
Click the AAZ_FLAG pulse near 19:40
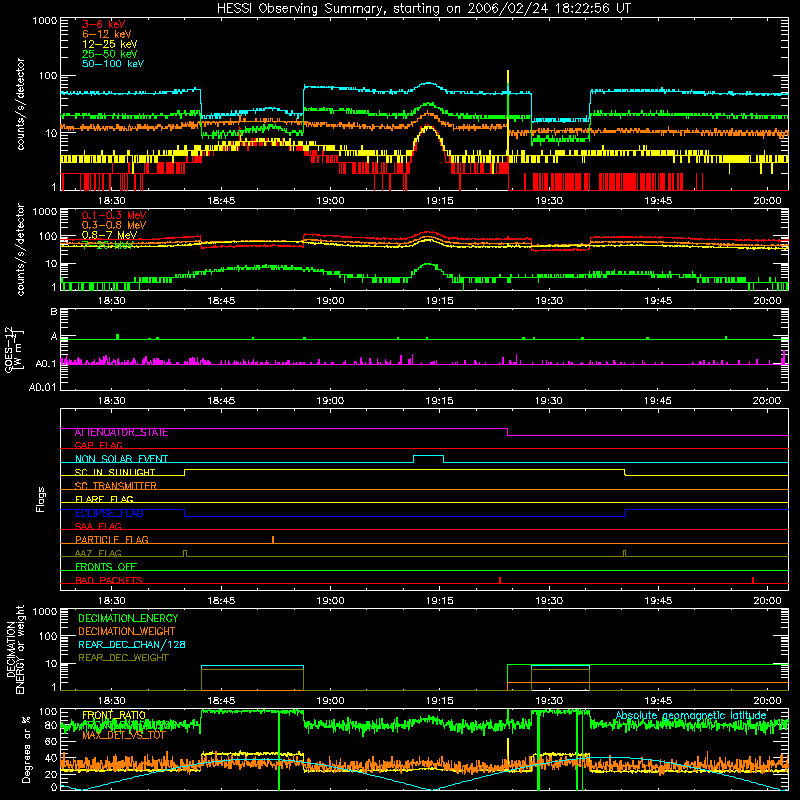coord(624,554)
